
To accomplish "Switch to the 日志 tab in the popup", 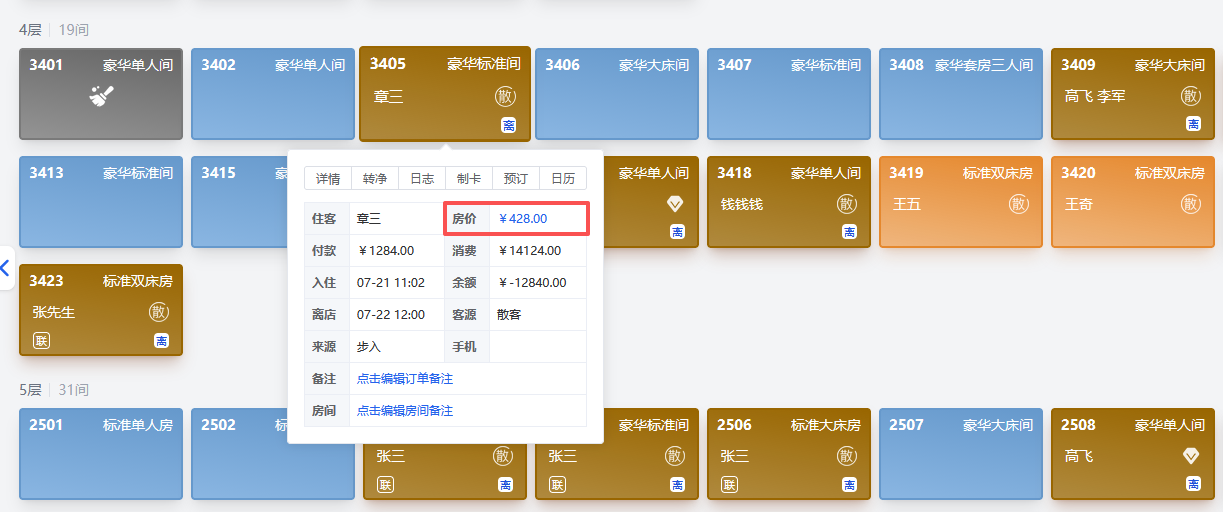I will click(x=422, y=179).
